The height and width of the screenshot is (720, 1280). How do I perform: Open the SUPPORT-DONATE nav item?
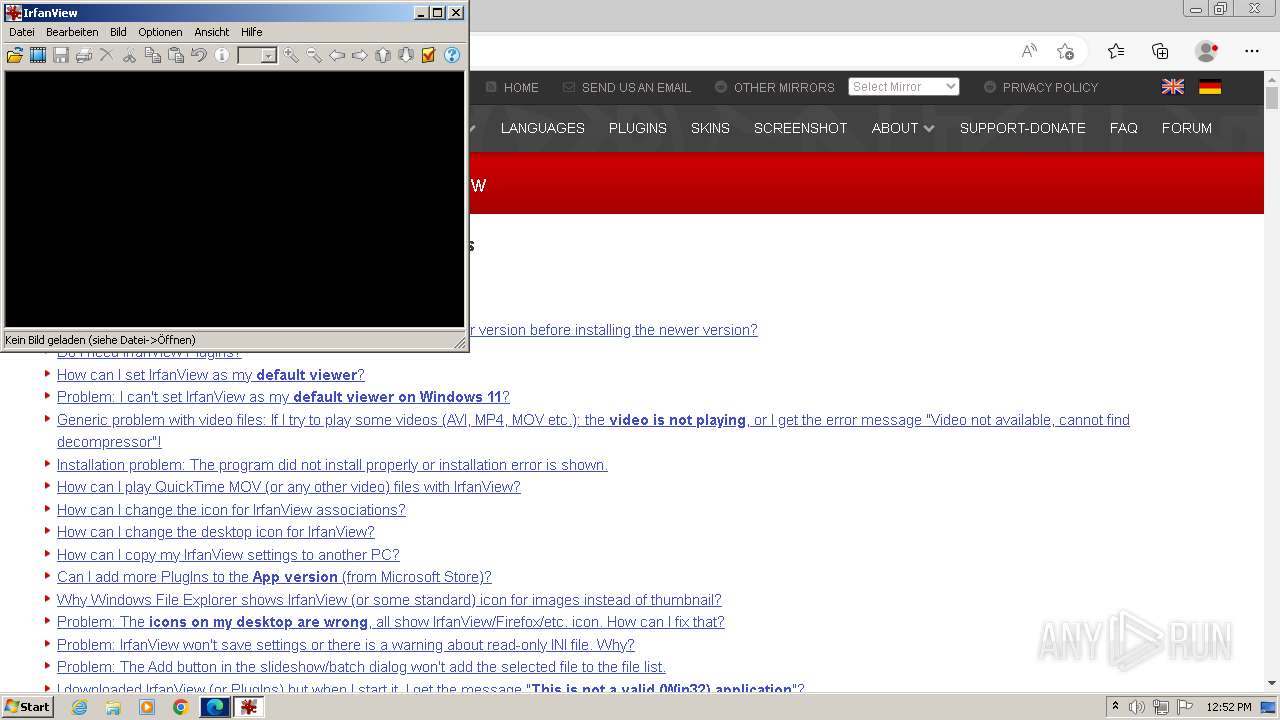pos(1023,128)
